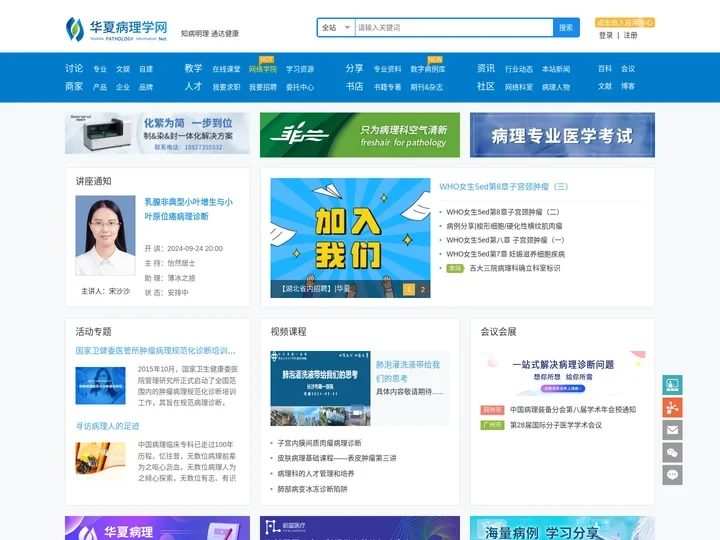Click the orange network share sidebar icon
720x540 pixels.
[x=672, y=407]
